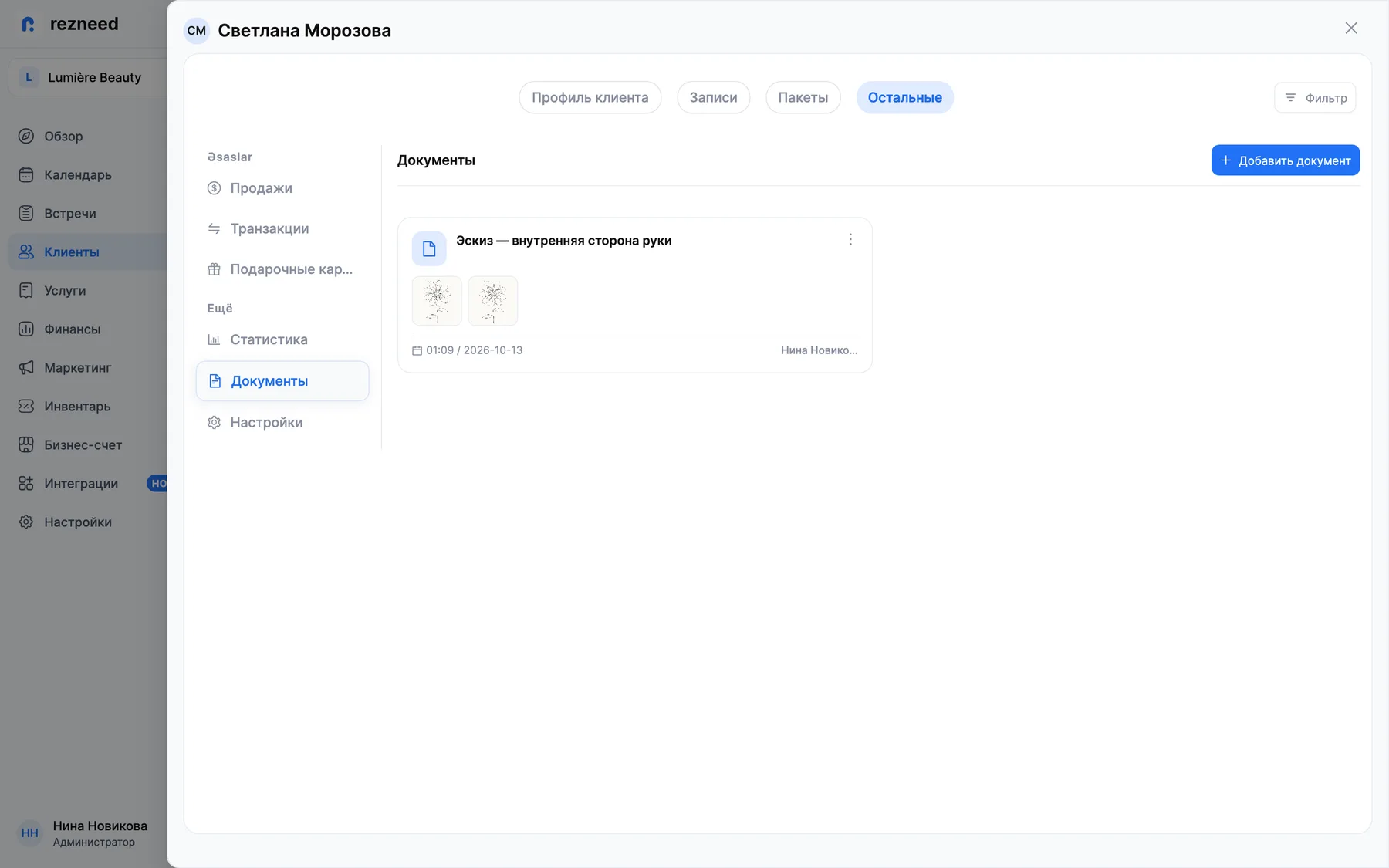Switch to the Записи tab

click(x=713, y=97)
